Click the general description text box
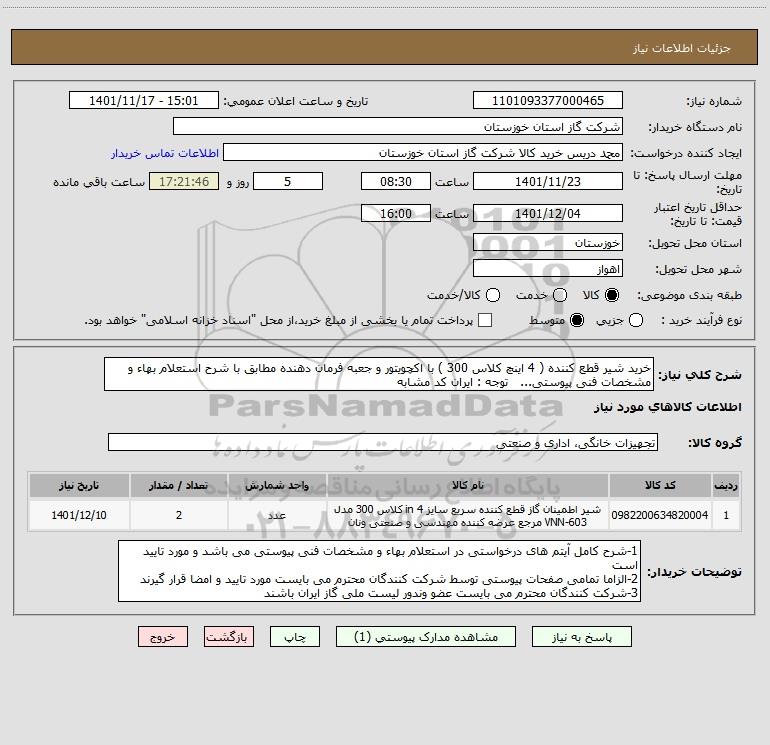The width and height of the screenshot is (770, 745). coord(379,374)
